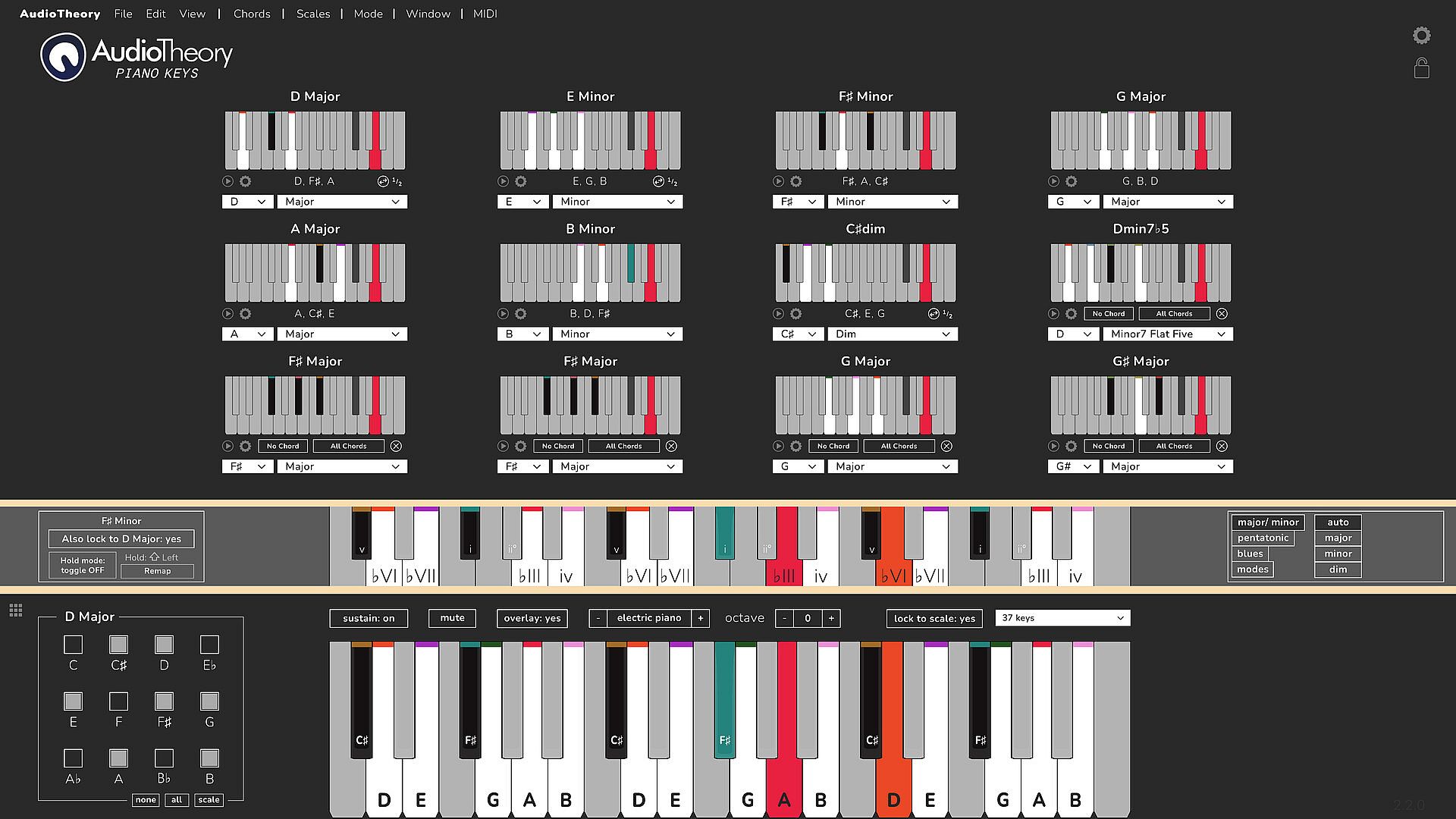Open the F# root note dropdown for F# Minor
The width and height of the screenshot is (1456, 819).
[x=798, y=202]
